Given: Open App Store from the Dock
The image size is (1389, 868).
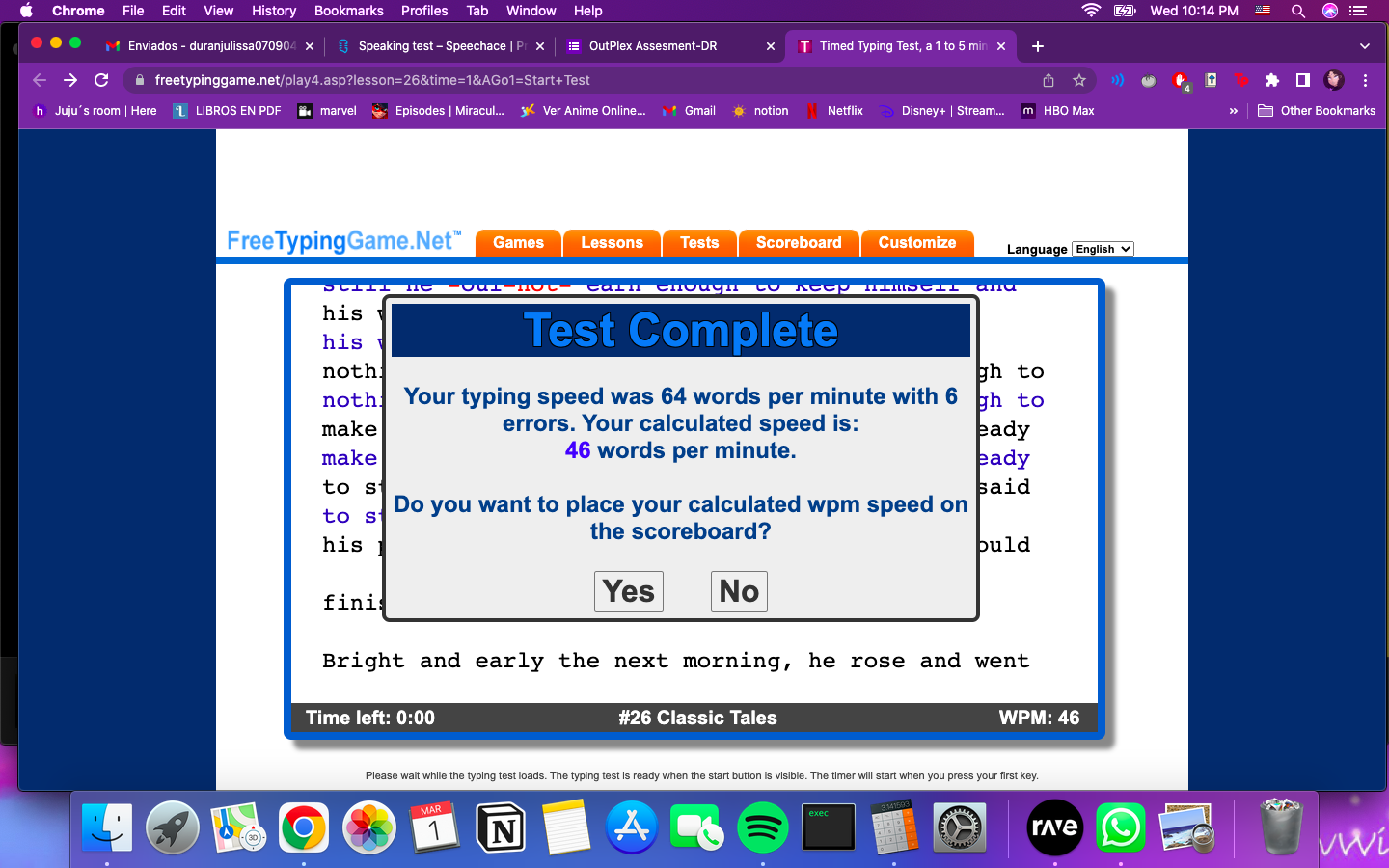Looking at the screenshot, I should (632, 827).
